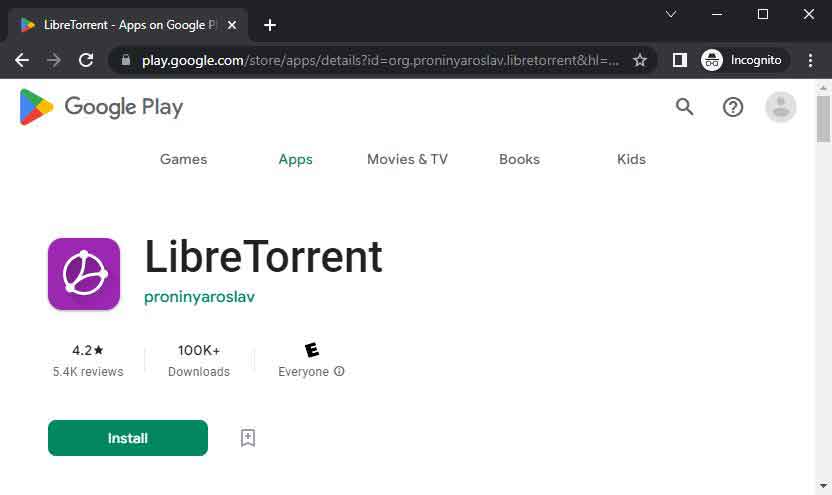Image resolution: width=832 pixels, height=495 pixels.
Task: View the 4.2 star rating
Action: 88,350
